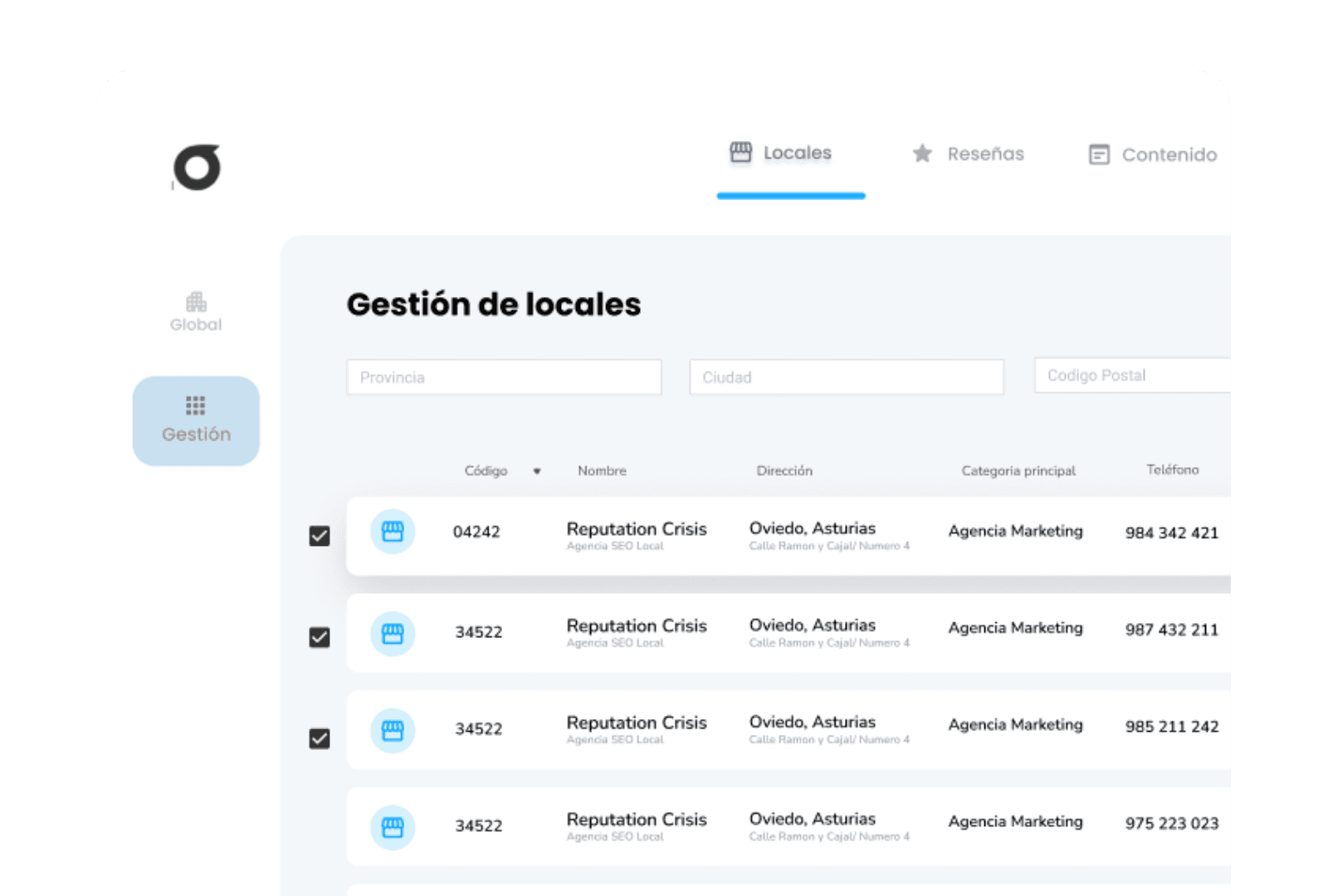Click code 34522 in row 987 432 211
1328x896 pixels.
pos(479,632)
